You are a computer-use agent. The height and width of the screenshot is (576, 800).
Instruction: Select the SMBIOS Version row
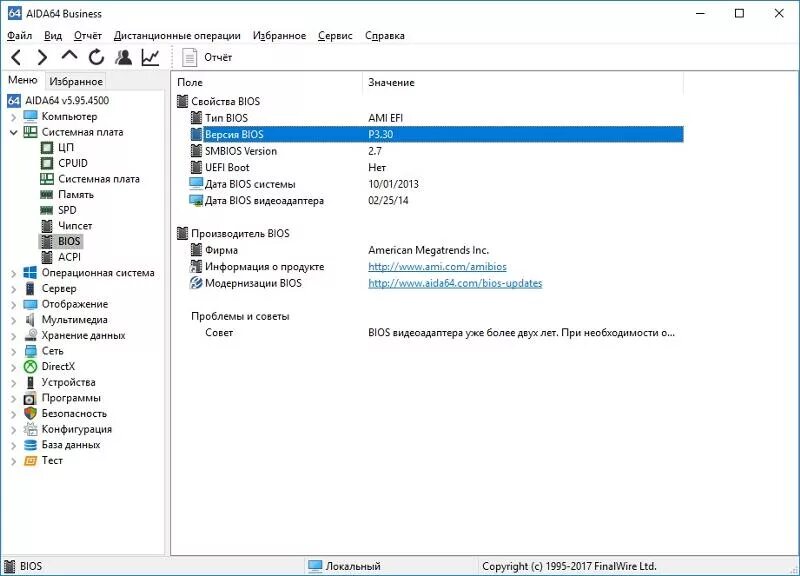[x=437, y=151]
